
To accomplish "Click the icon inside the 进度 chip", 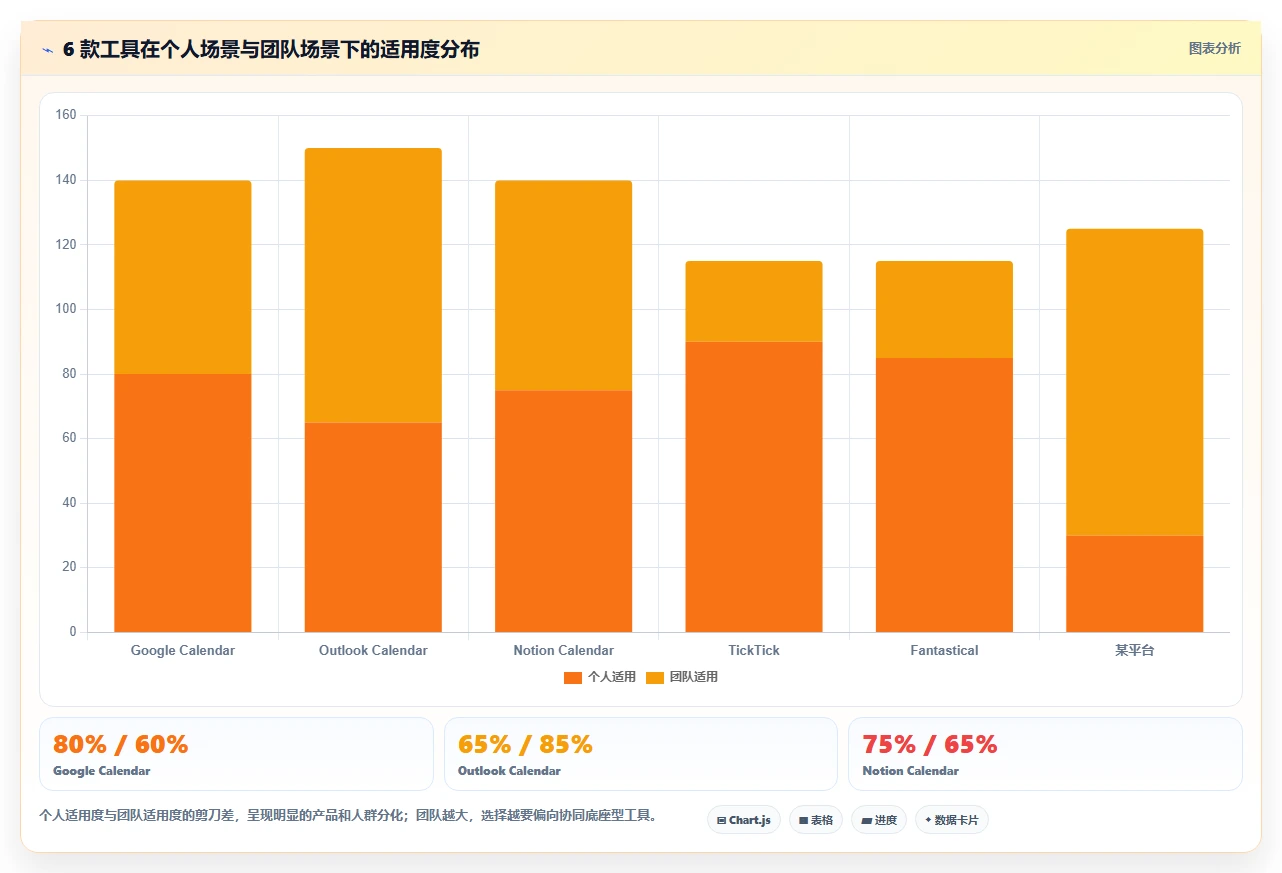I will (866, 820).
